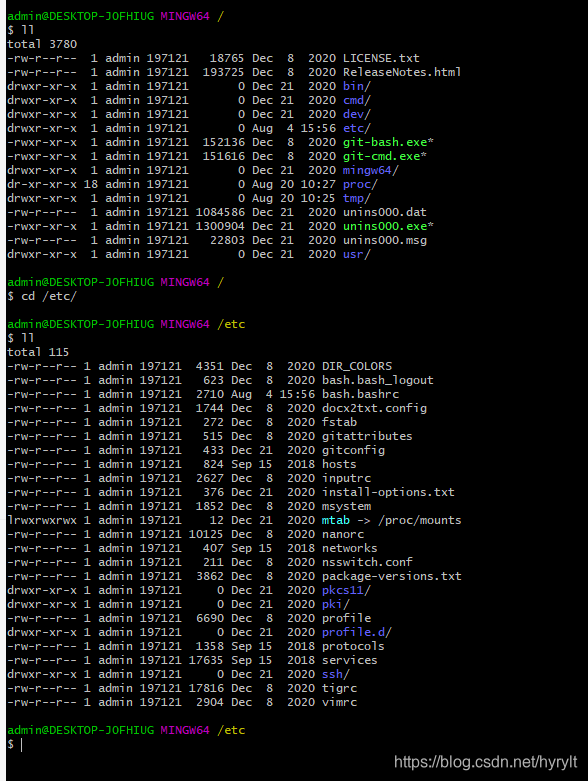Select the vimrc file name

click(339, 702)
